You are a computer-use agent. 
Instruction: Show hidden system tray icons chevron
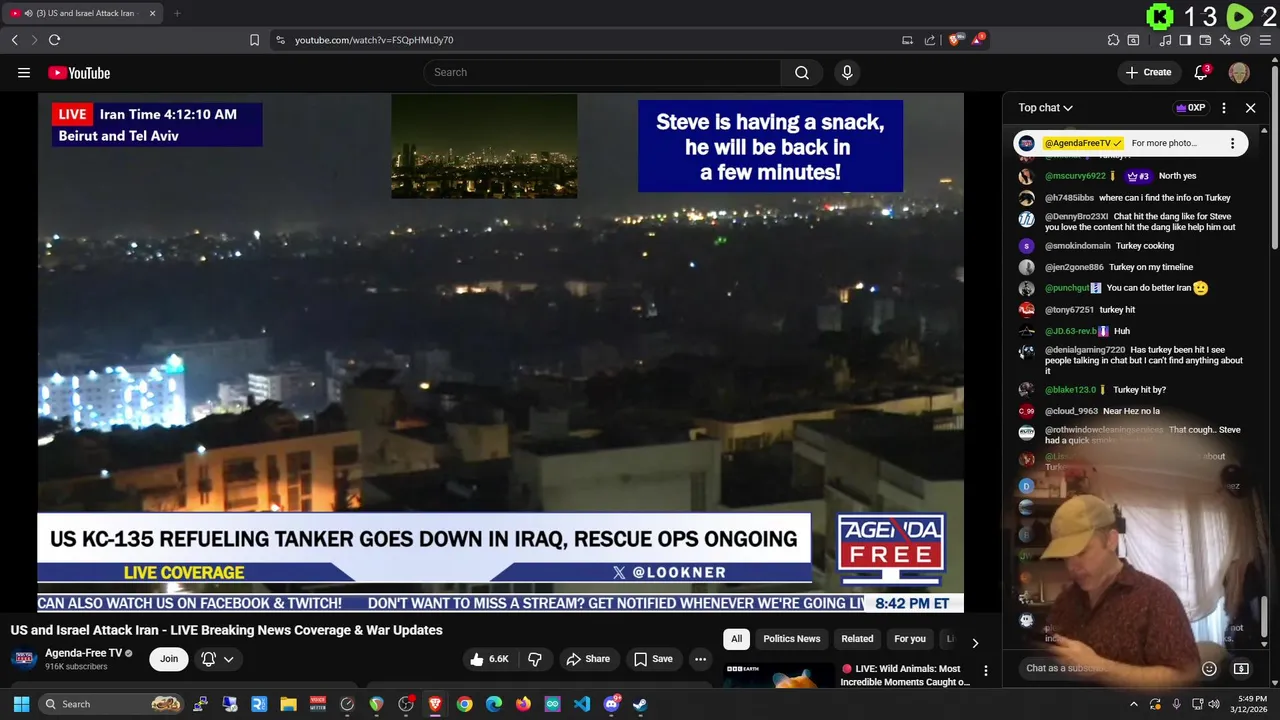click(x=1133, y=704)
